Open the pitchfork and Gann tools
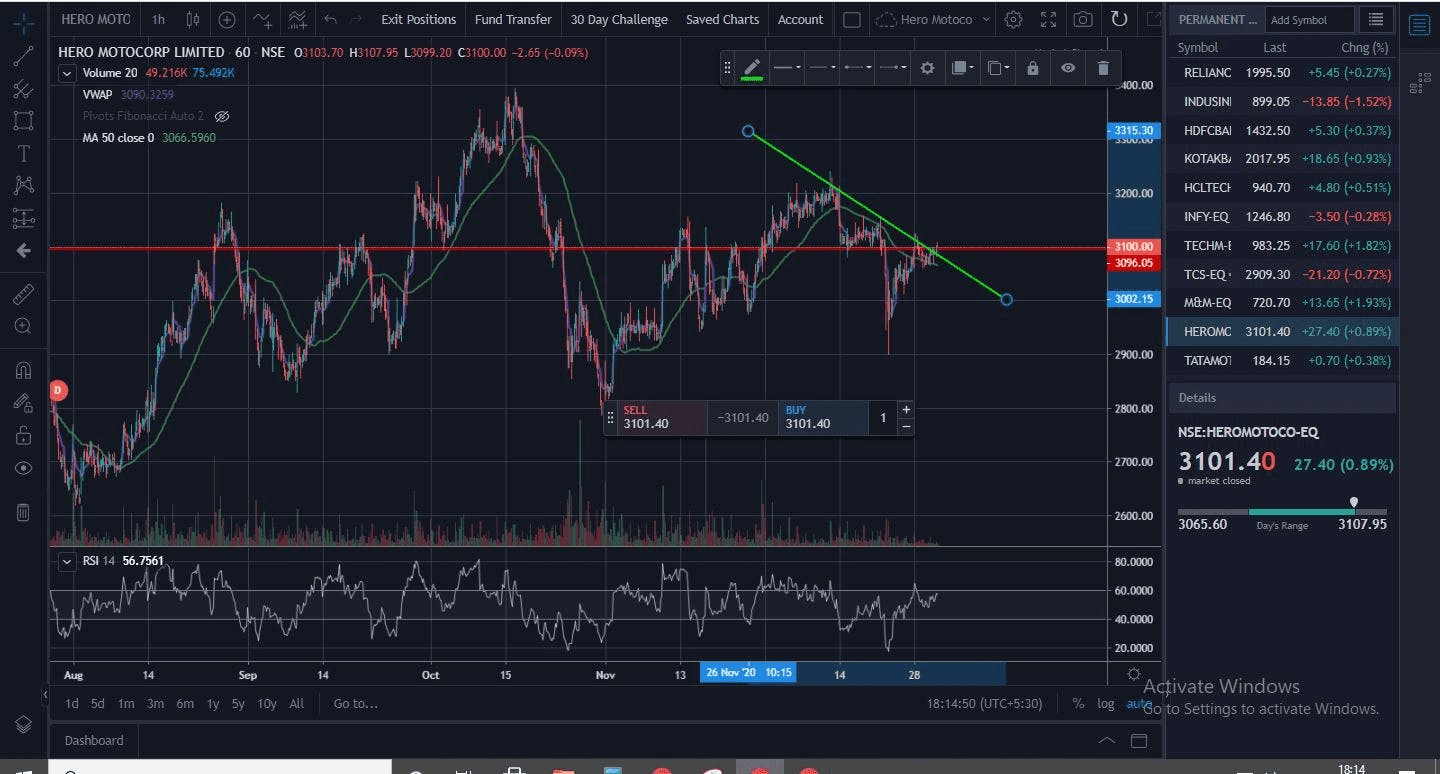This screenshot has width=1440, height=774. pyautogui.click(x=23, y=89)
